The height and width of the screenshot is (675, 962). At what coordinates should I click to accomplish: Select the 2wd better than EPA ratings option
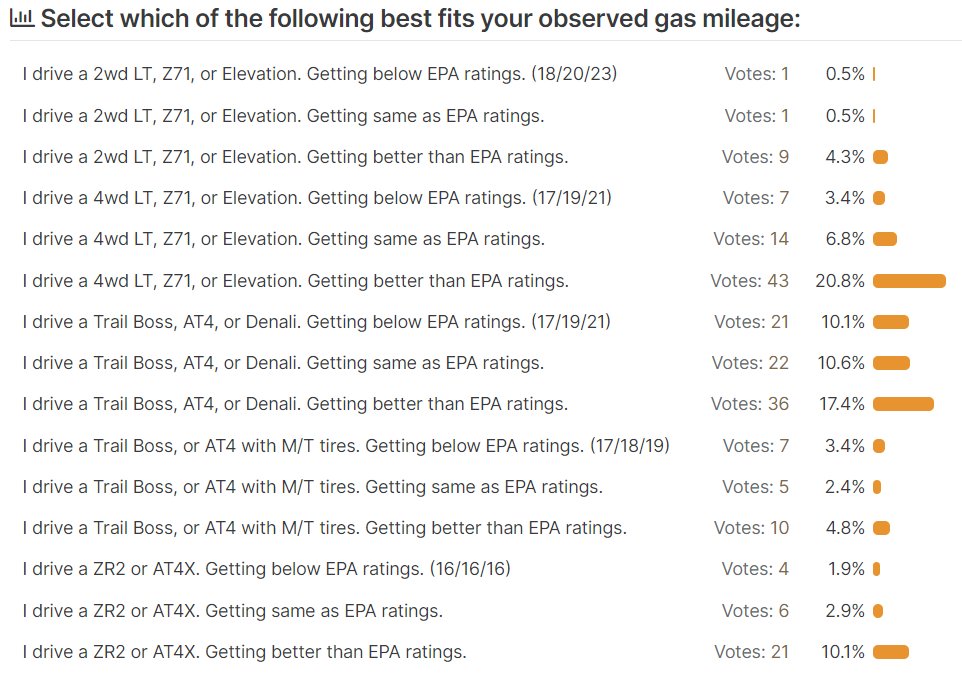(x=295, y=157)
